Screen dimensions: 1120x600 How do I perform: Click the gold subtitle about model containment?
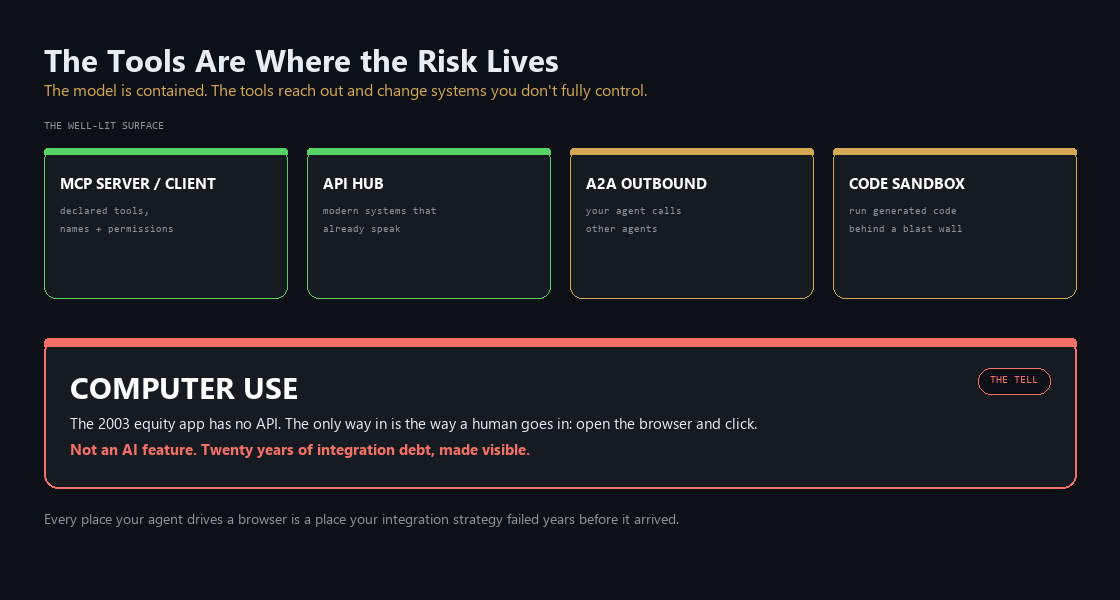coord(346,91)
